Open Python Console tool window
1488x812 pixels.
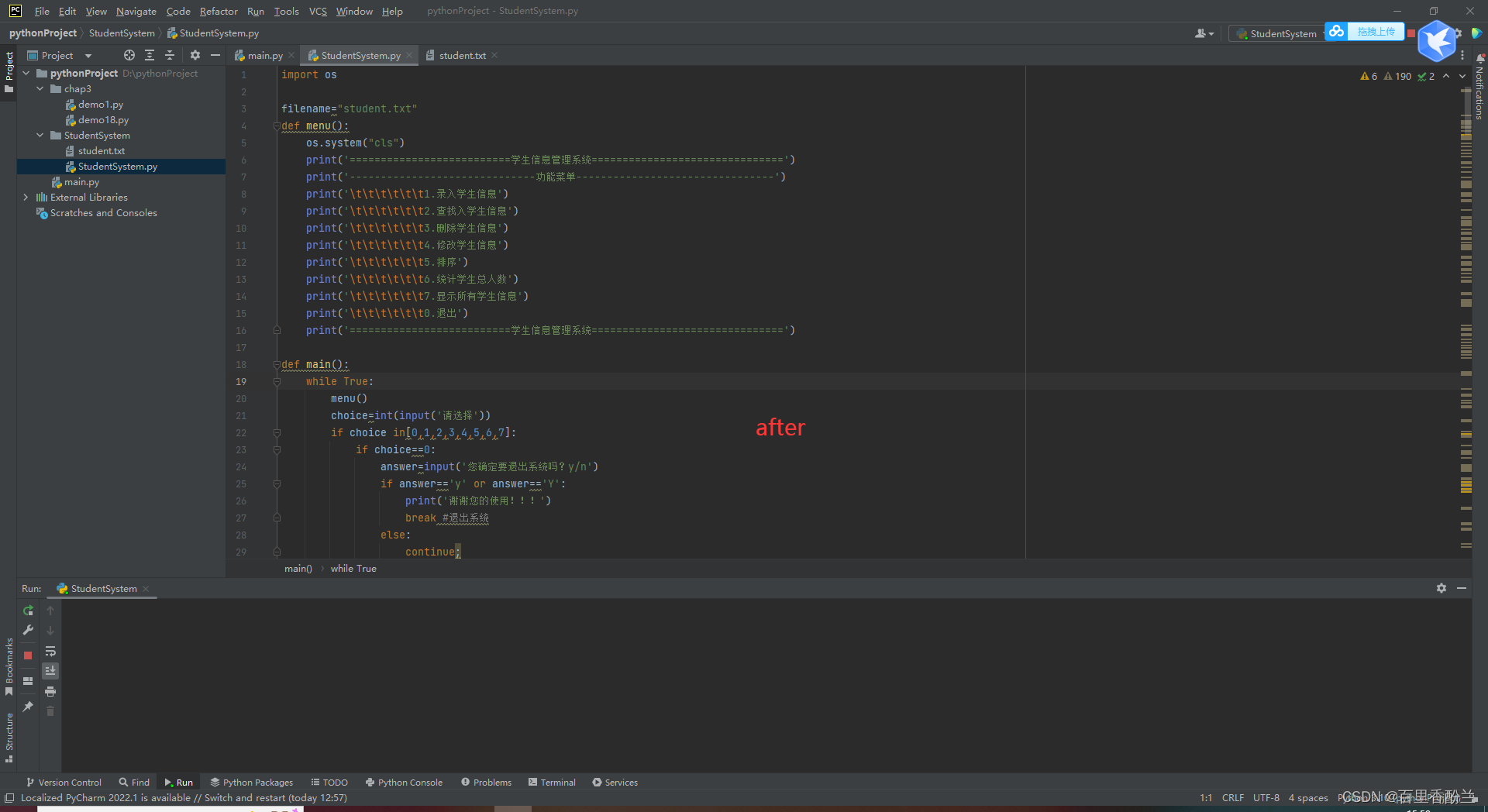coord(404,783)
